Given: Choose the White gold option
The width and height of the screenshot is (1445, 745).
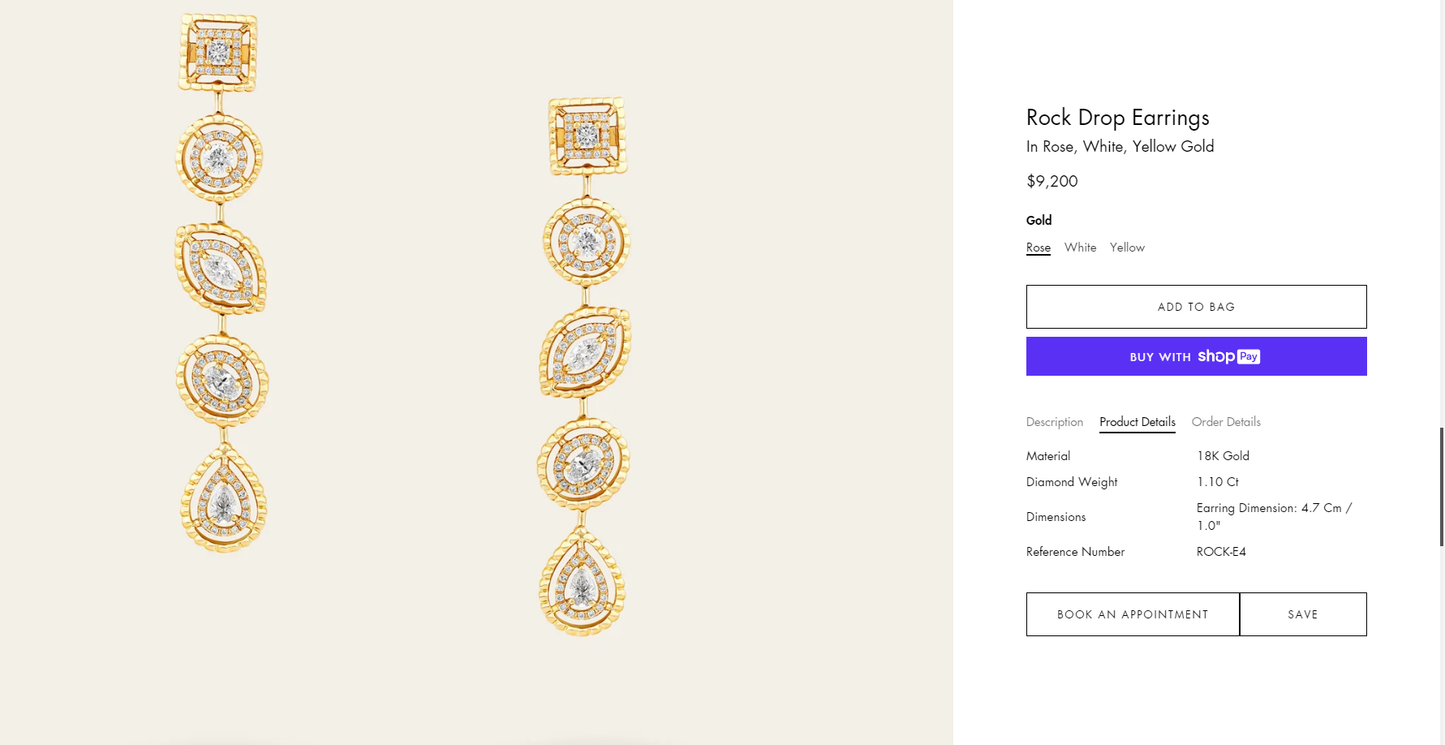Looking at the screenshot, I should tap(1080, 248).
